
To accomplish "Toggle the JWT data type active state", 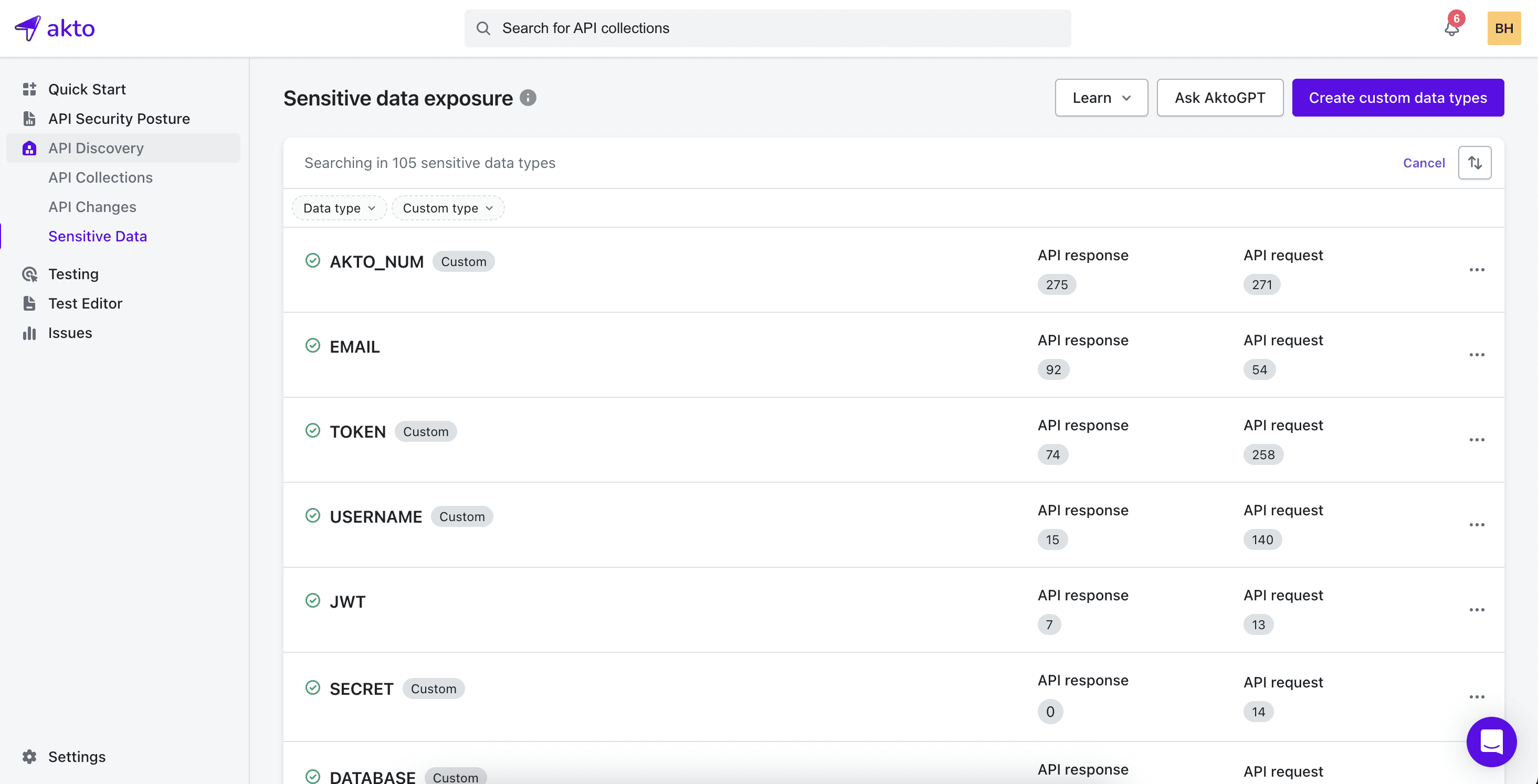I will [313, 600].
